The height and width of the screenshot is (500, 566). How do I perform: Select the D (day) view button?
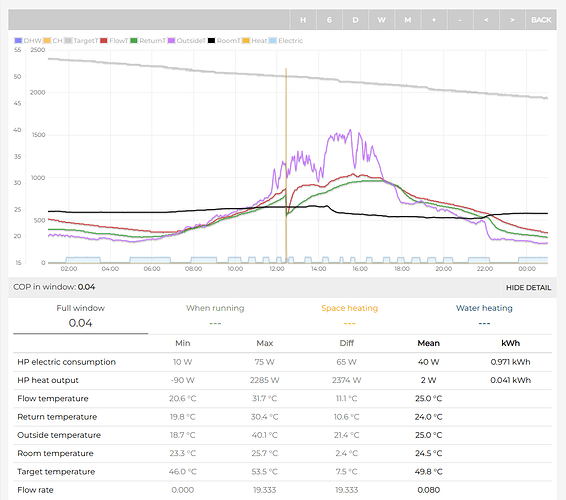355,20
